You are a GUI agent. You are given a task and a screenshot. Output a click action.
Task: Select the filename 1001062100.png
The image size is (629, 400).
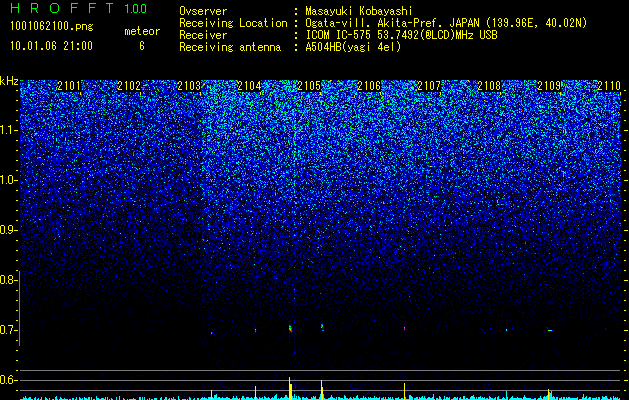click(52, 27)
